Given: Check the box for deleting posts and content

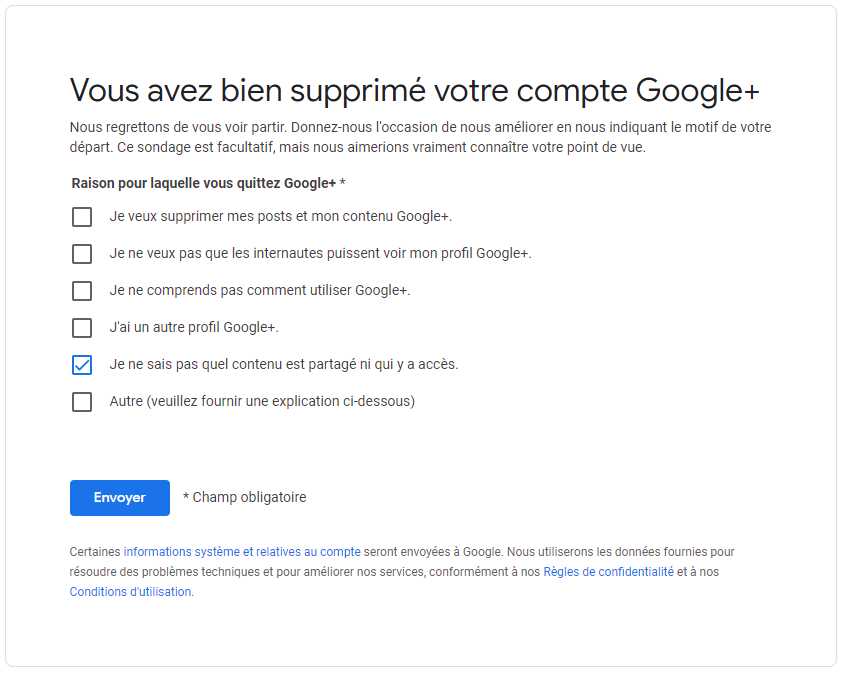Looking at the screenshot, I should click(82, 217).
